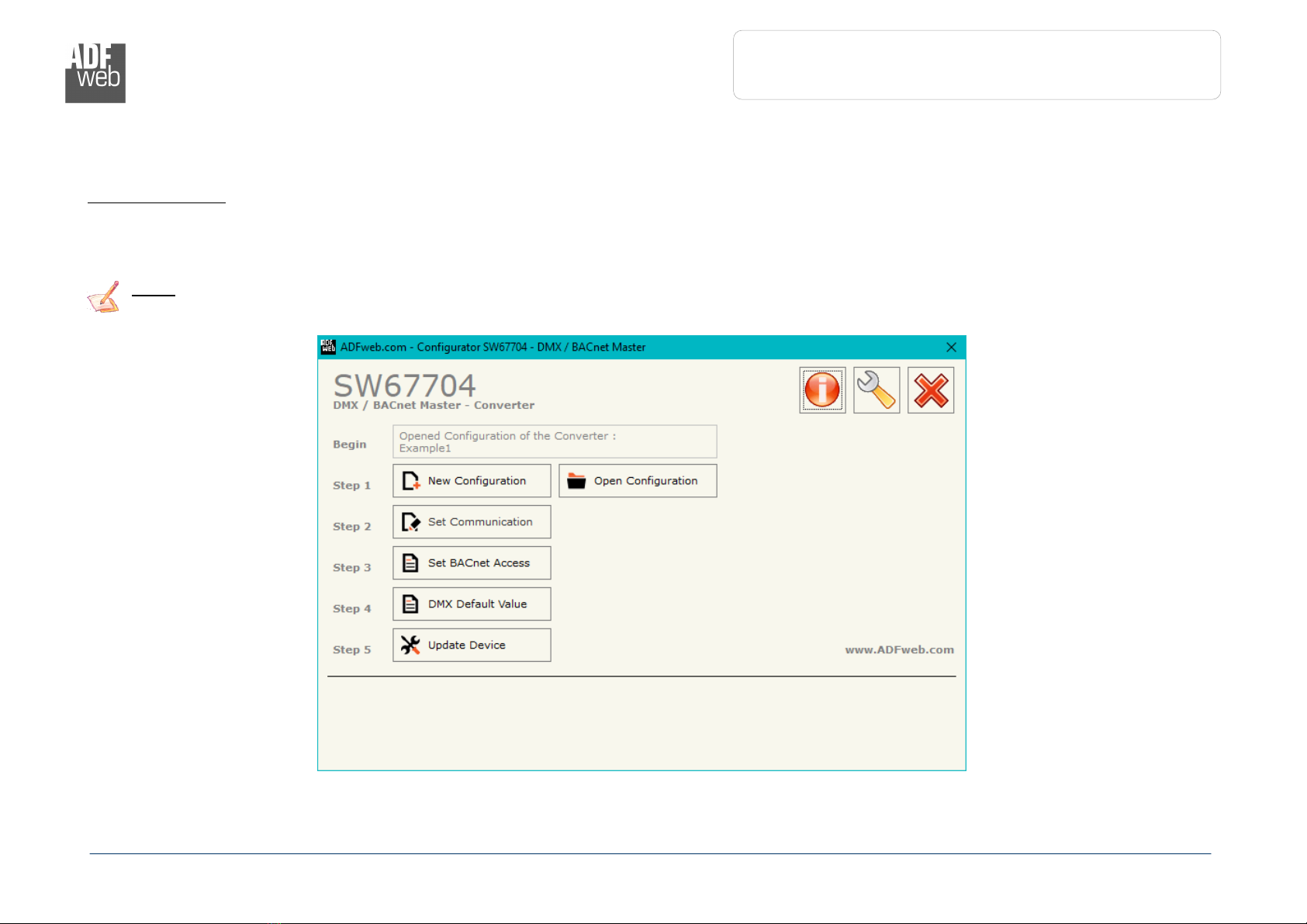Close the Configurator SW67704 window
The width and height of the screenshot is (1307, 924).
click(951, 348)
